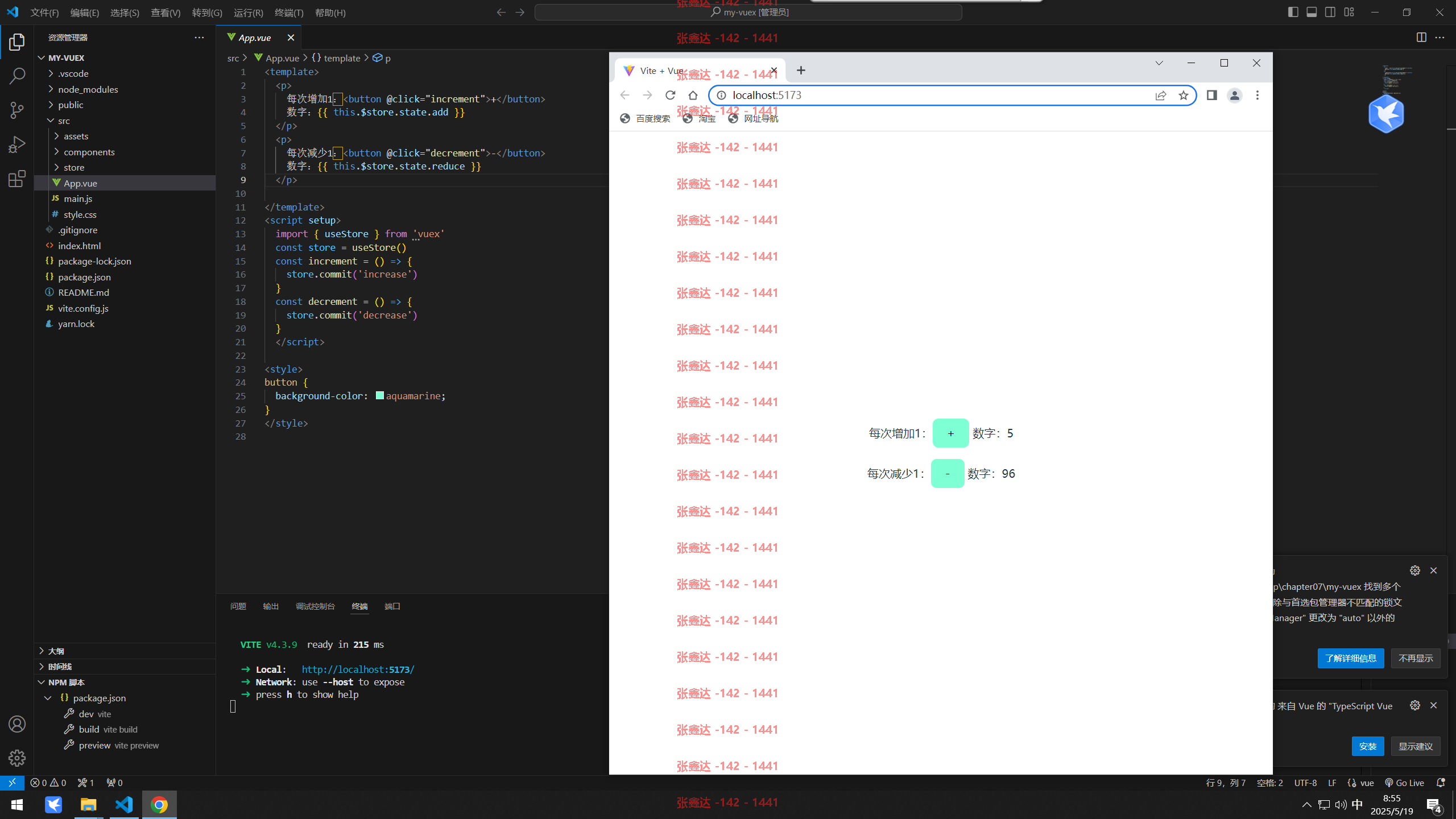Close the App.vue editor tab
1456x819 pixels.
[x=291, y=38]
